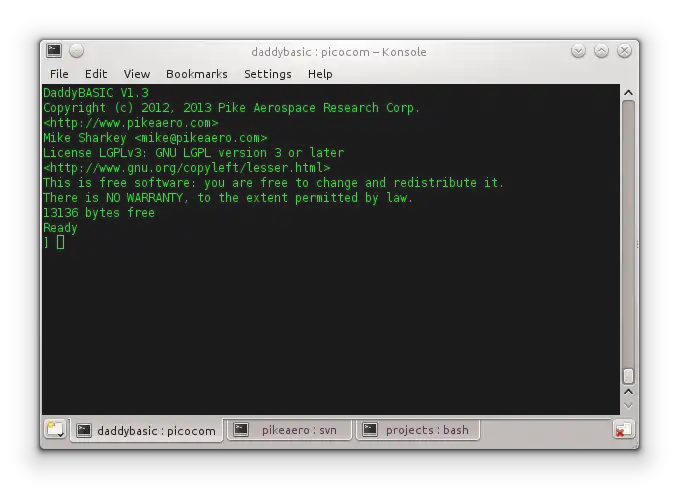Click the email mike@pikeaero.com
This screenshot has height=489, width=679.
point(201,138)
